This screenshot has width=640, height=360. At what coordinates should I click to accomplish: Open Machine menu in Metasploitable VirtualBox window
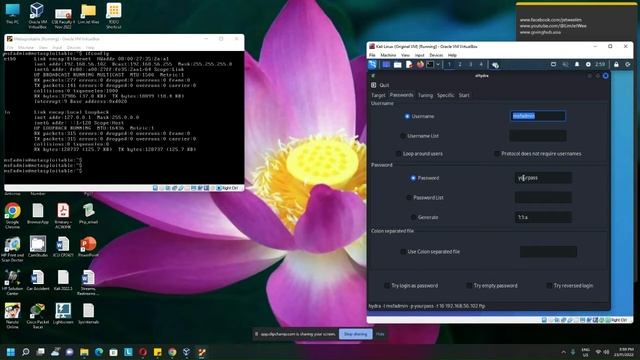[x=26, y=48]
